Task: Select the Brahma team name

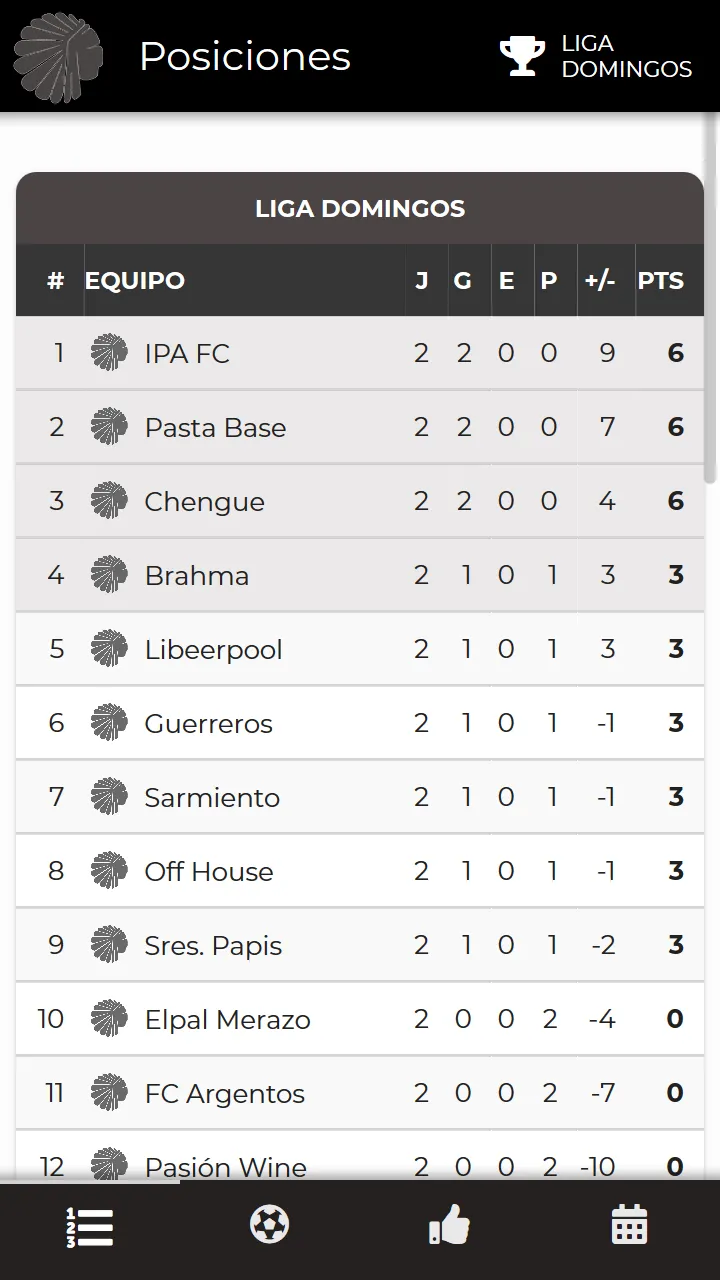Action: pos(196,575)
